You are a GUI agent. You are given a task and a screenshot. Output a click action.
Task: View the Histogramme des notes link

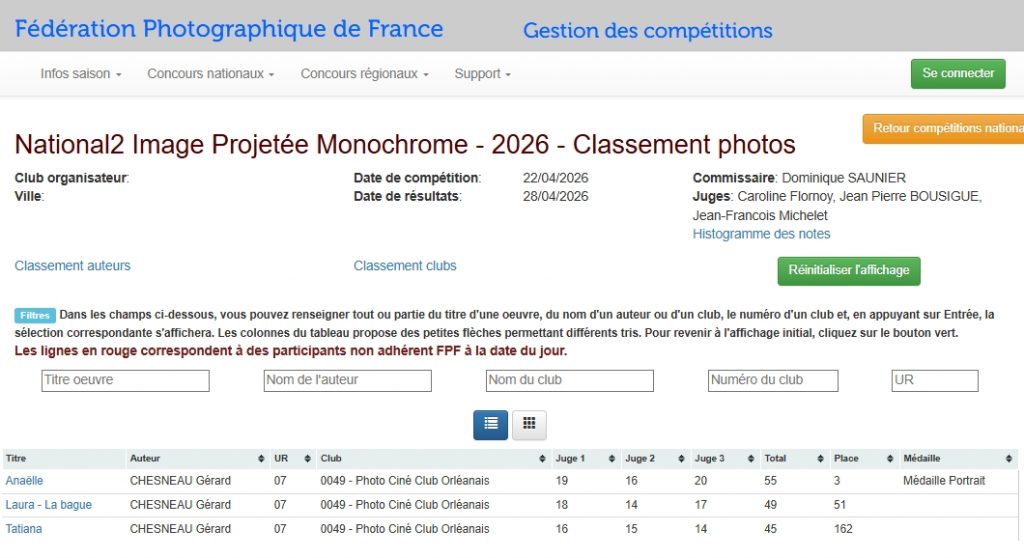761,234
